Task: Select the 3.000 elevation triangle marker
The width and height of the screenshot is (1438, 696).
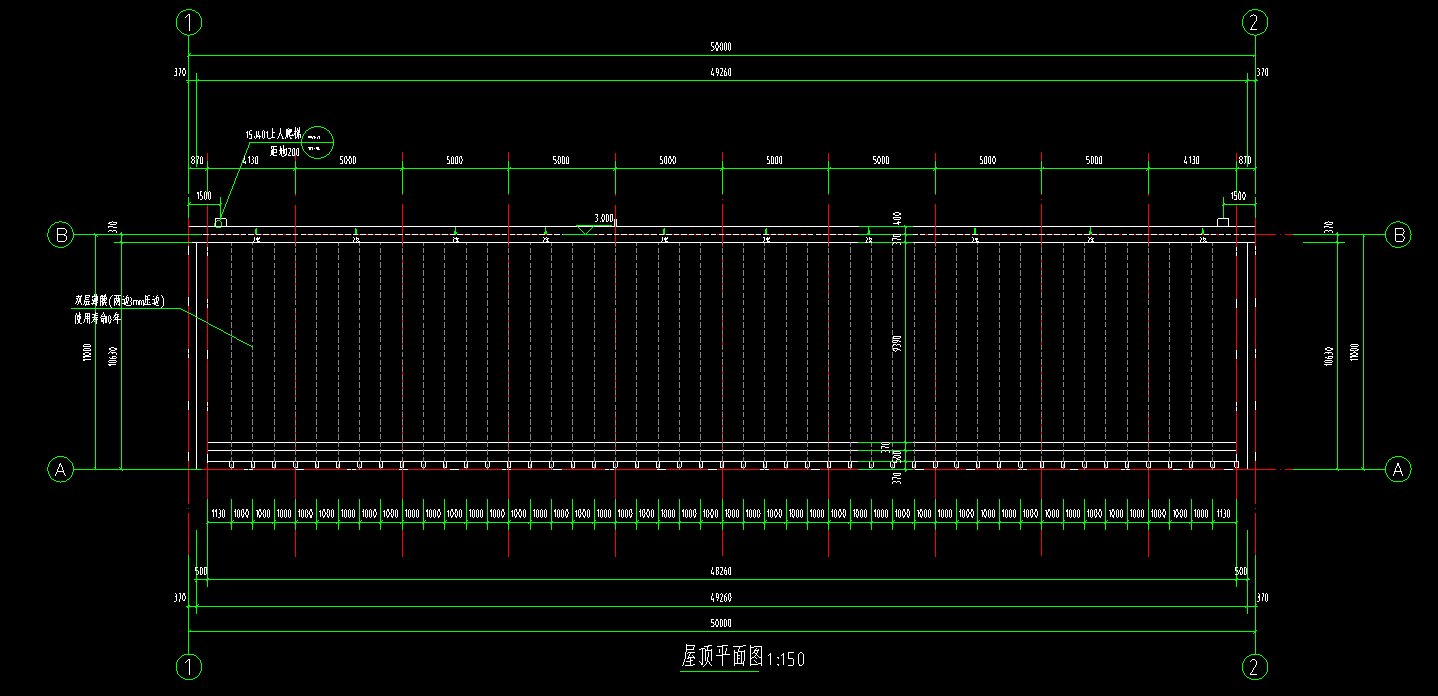Action: 586,229
